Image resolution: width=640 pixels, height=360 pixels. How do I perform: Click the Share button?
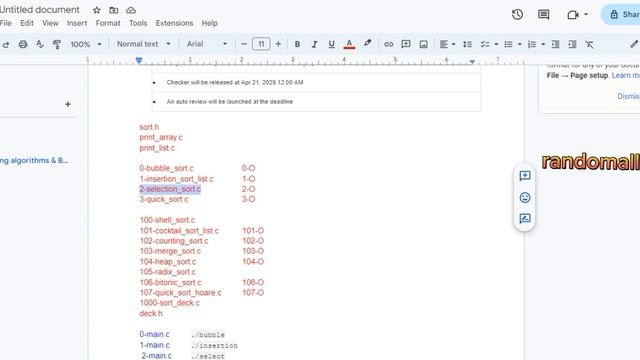click(x=621, y=15)
